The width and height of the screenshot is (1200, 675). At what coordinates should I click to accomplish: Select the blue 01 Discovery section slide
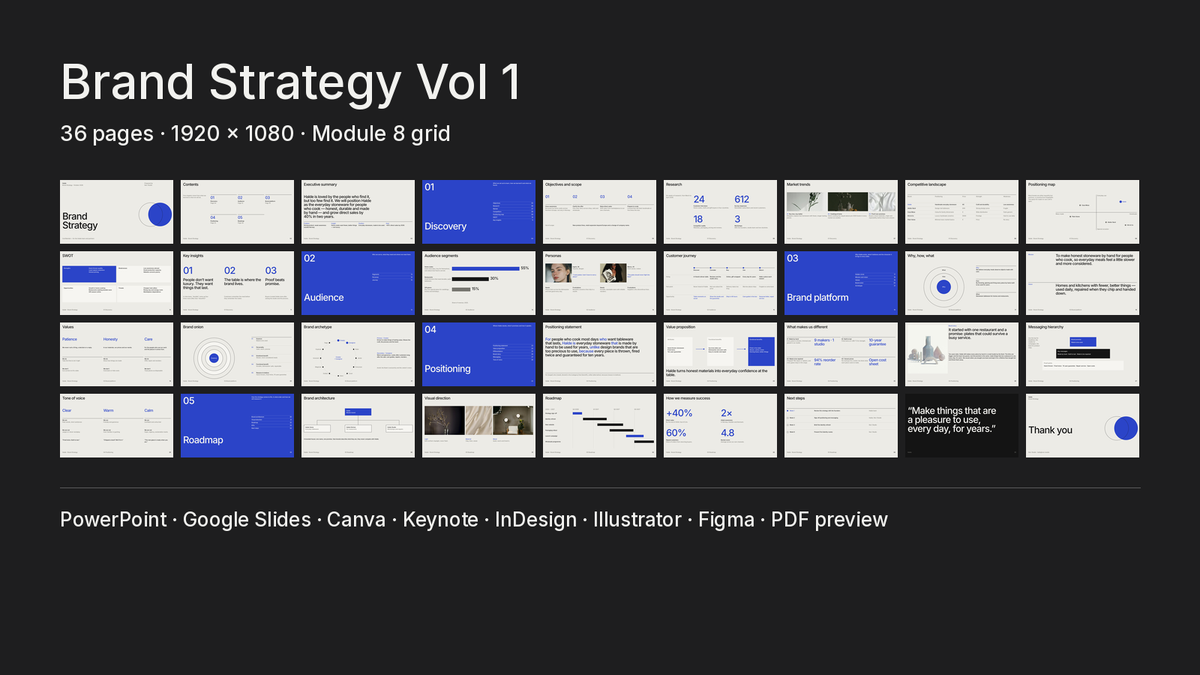click(x=479, y=212)
